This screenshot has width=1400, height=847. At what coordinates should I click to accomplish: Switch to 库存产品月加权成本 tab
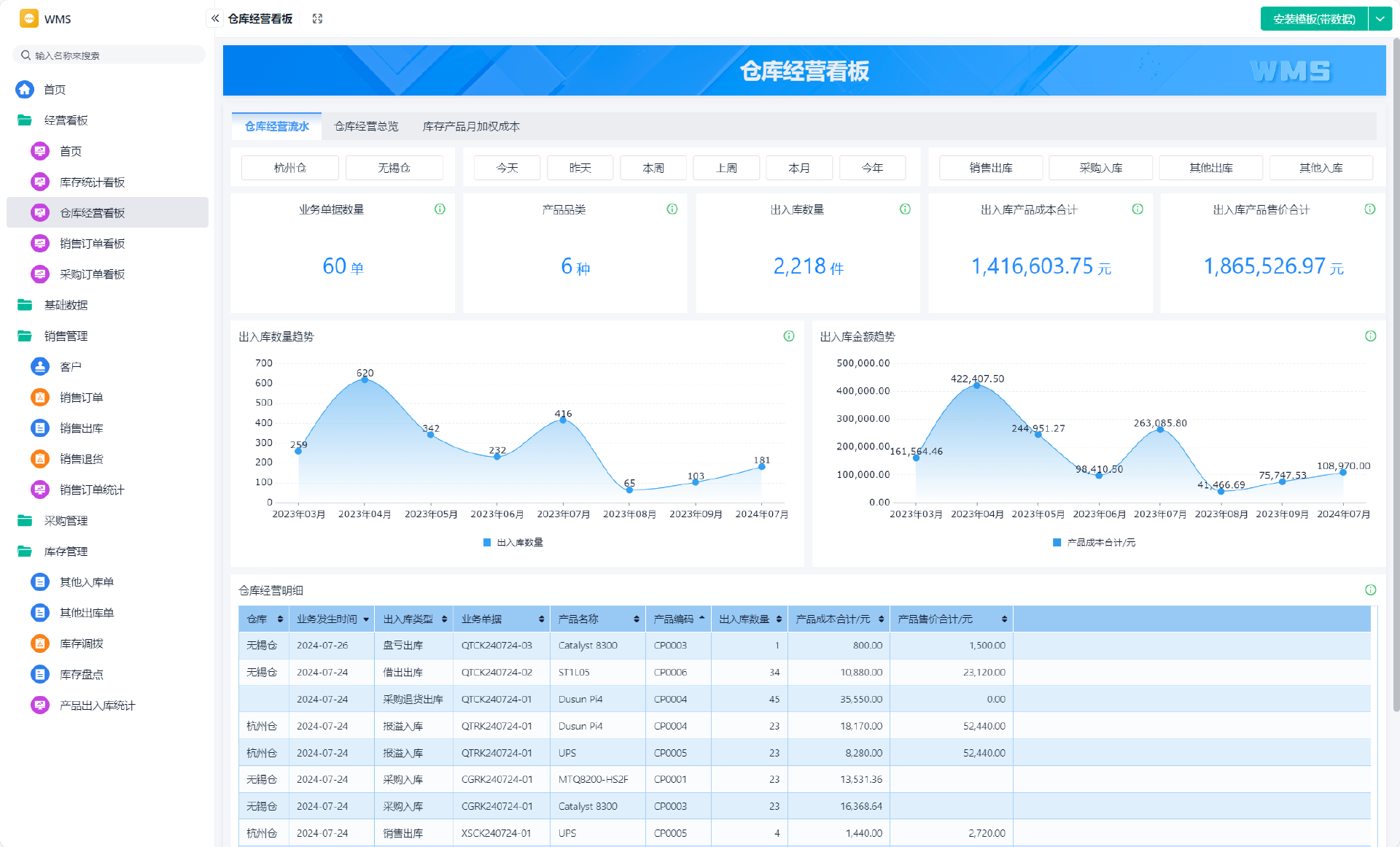[471, 126]
